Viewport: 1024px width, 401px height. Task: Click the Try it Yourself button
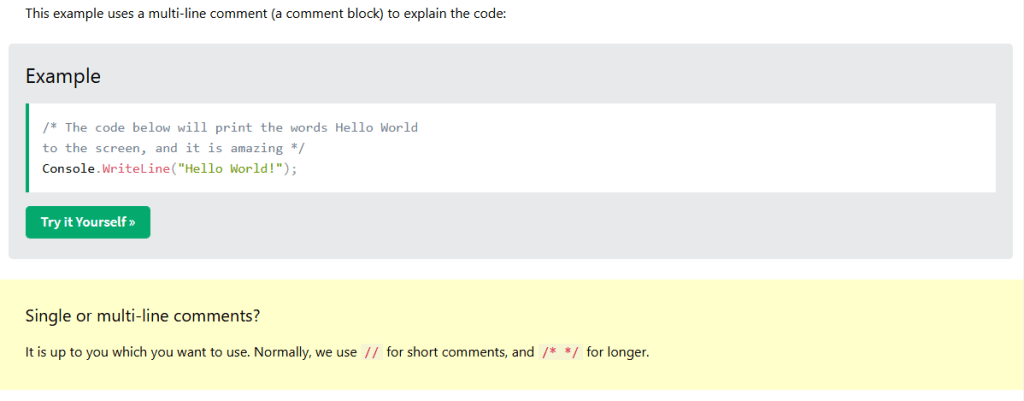pos(87,222)
